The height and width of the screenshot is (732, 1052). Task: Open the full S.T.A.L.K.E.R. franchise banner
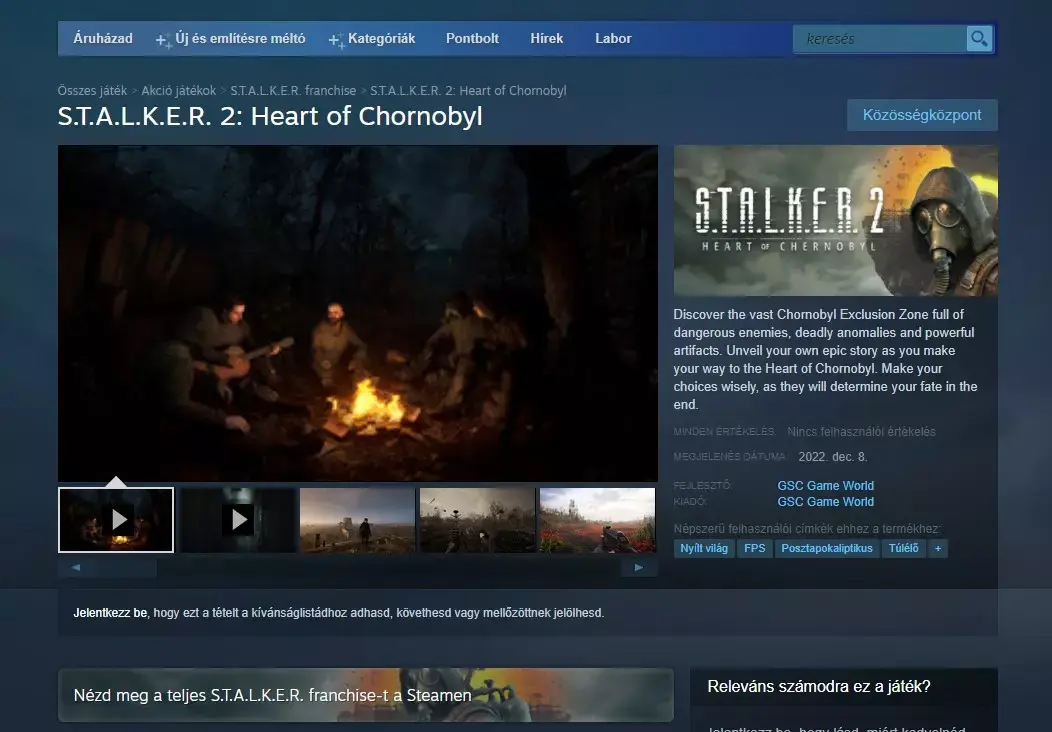(x=366, y=695)
